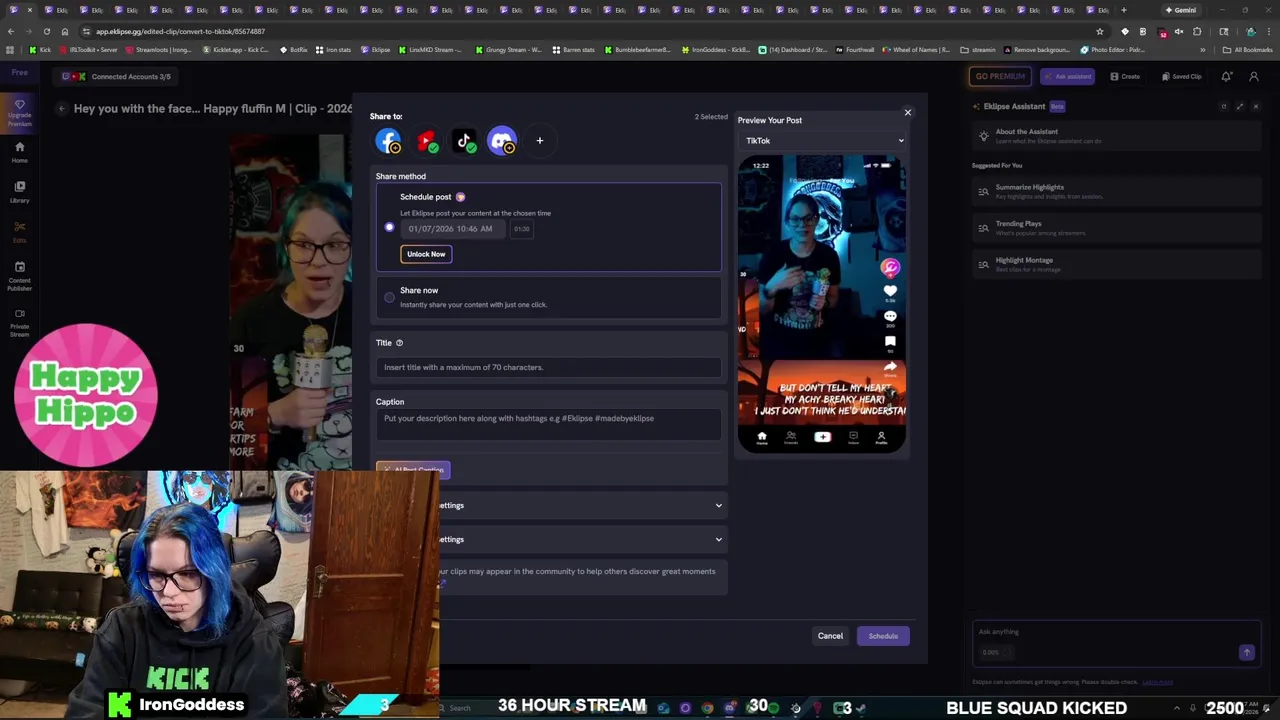
Task: Bookmark this page with the star icon
Action: [x=1100, y=31]
